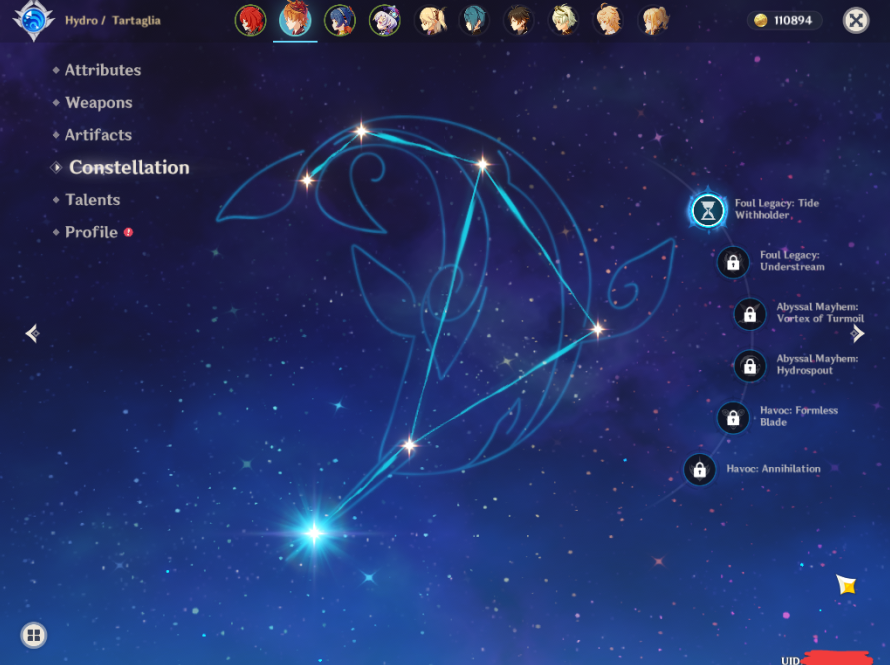The width and height of the screenshot is (890, 665).
Task: Select the locked Abyssal Mayhem: Vortex of Turmoil node
Action: (x=750, y=314)
